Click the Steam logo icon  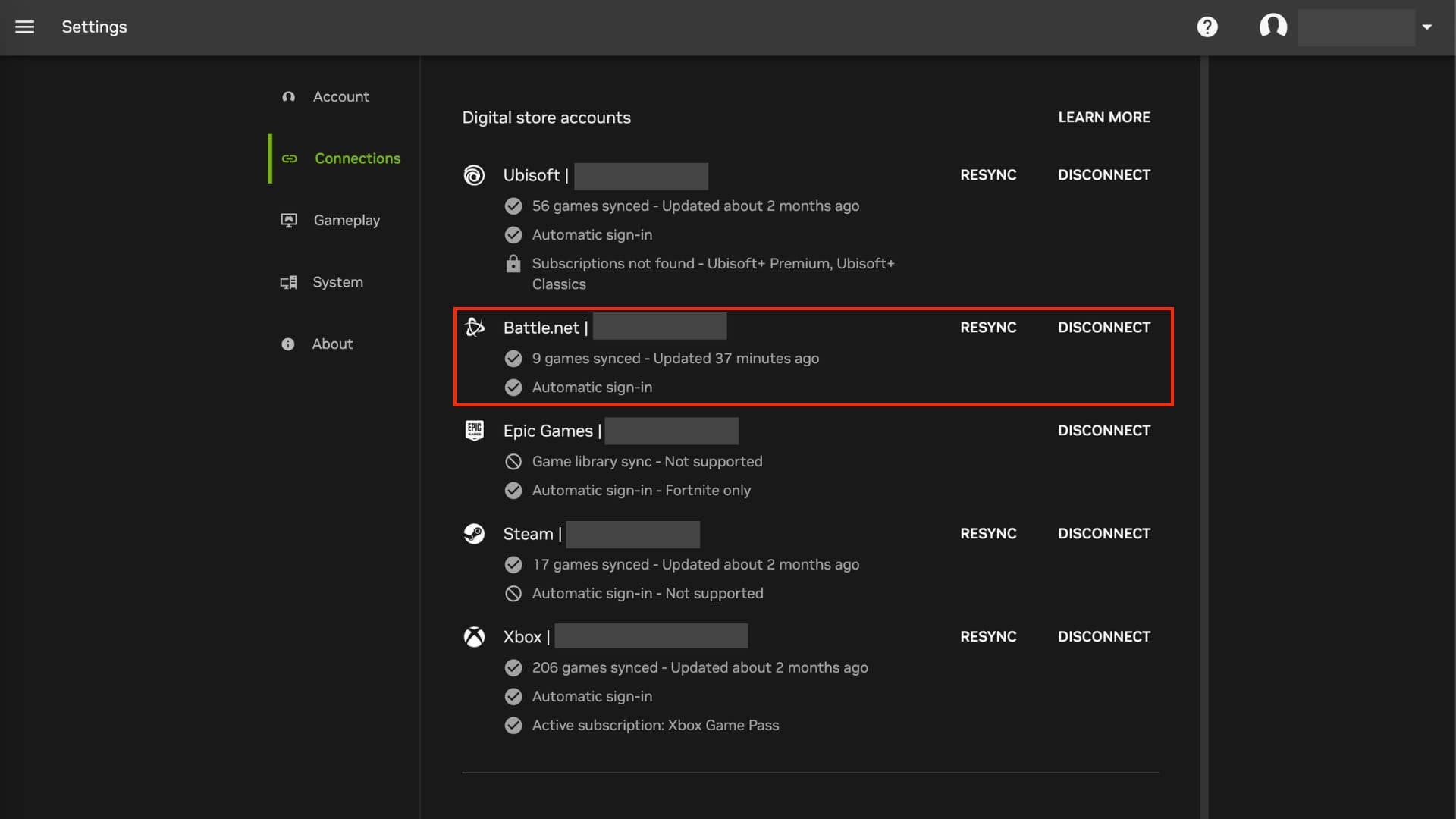coord(474,534)
